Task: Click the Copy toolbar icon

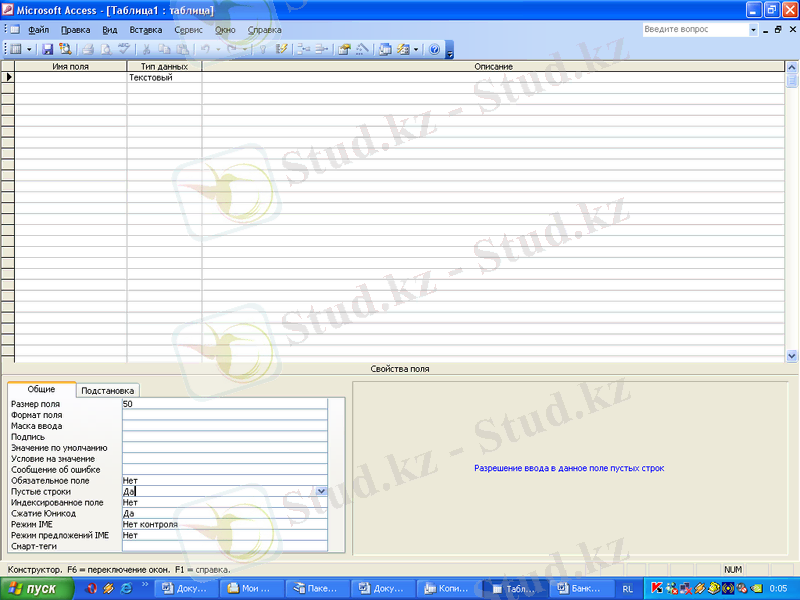Action: click(164, 49)
